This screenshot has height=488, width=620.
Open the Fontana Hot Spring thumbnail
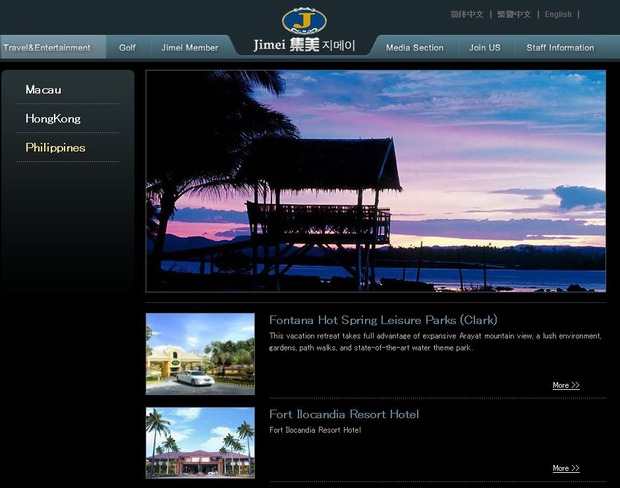200,354
